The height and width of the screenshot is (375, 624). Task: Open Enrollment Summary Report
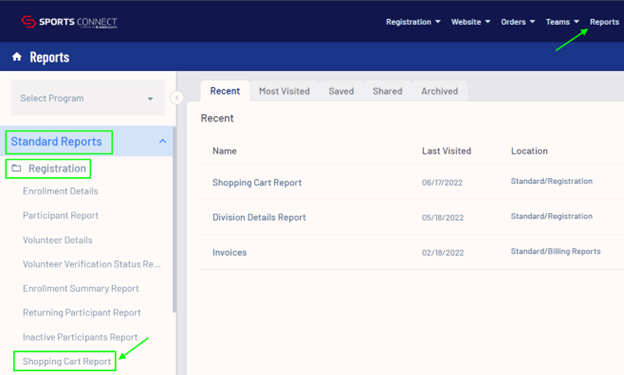click(x=81, y=288)
